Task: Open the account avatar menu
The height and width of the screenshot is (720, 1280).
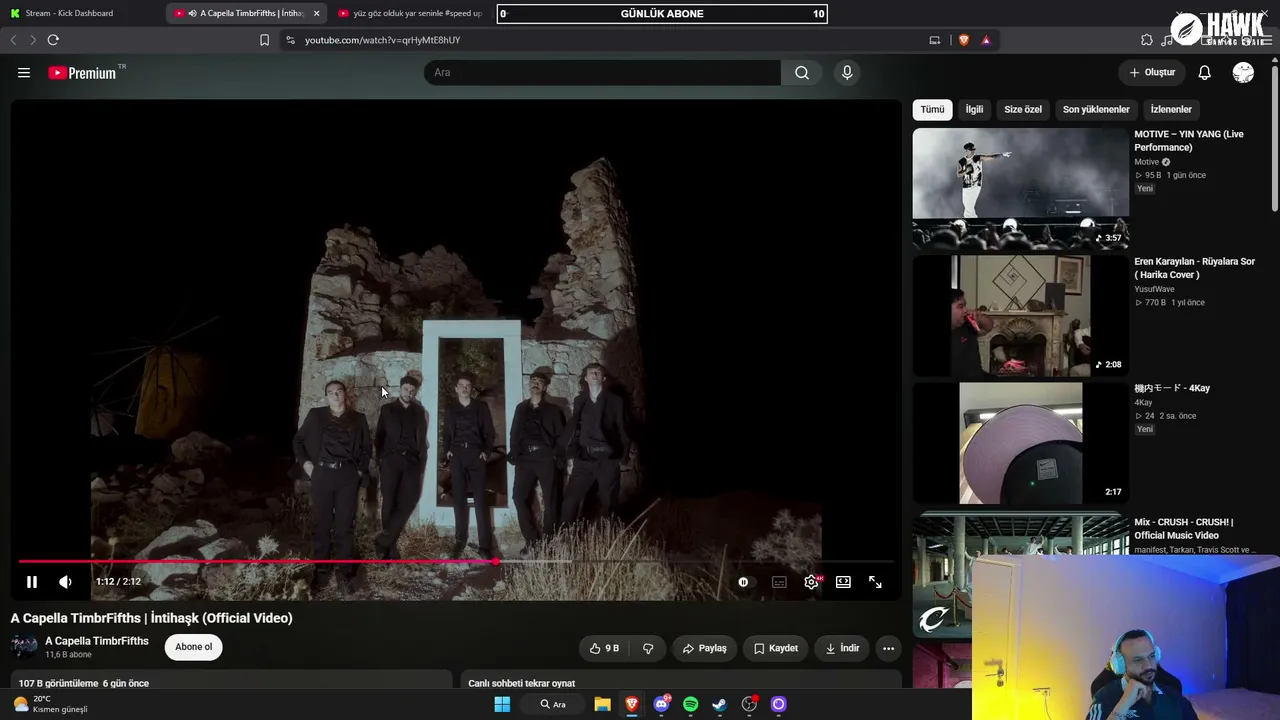Action: coord(1243,73)
